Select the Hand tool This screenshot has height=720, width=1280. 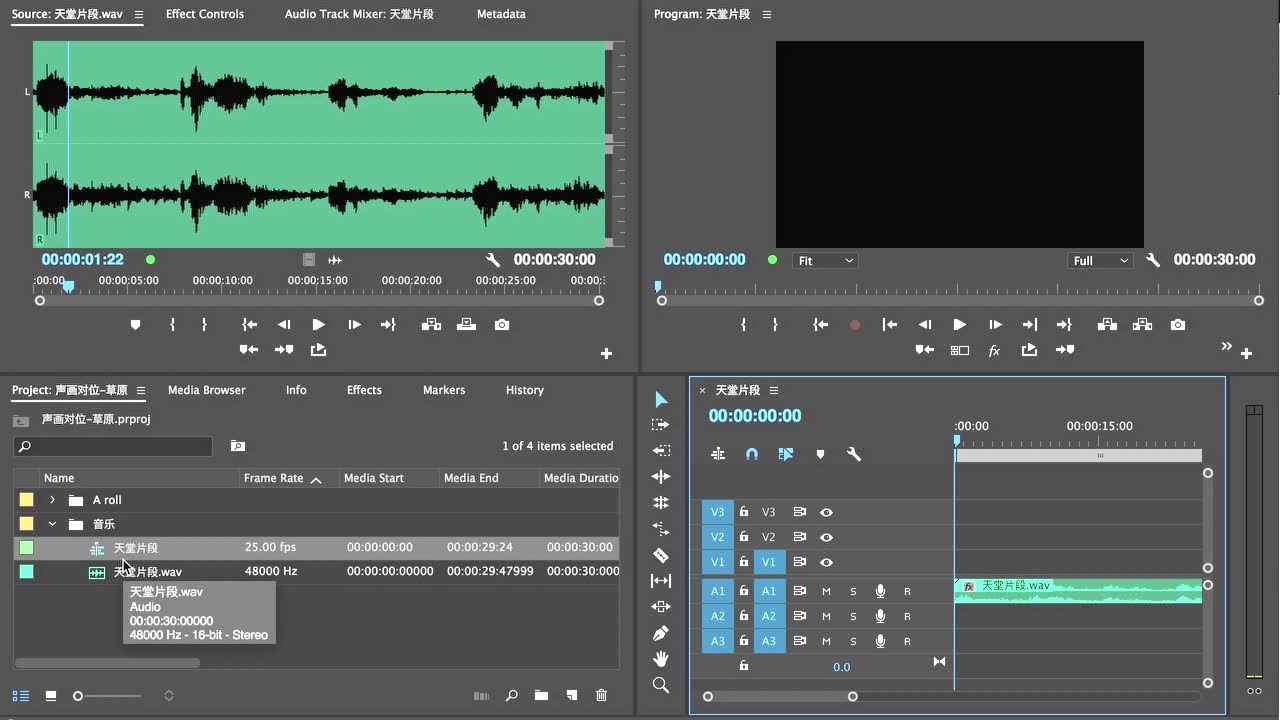(x=660, y=659)
